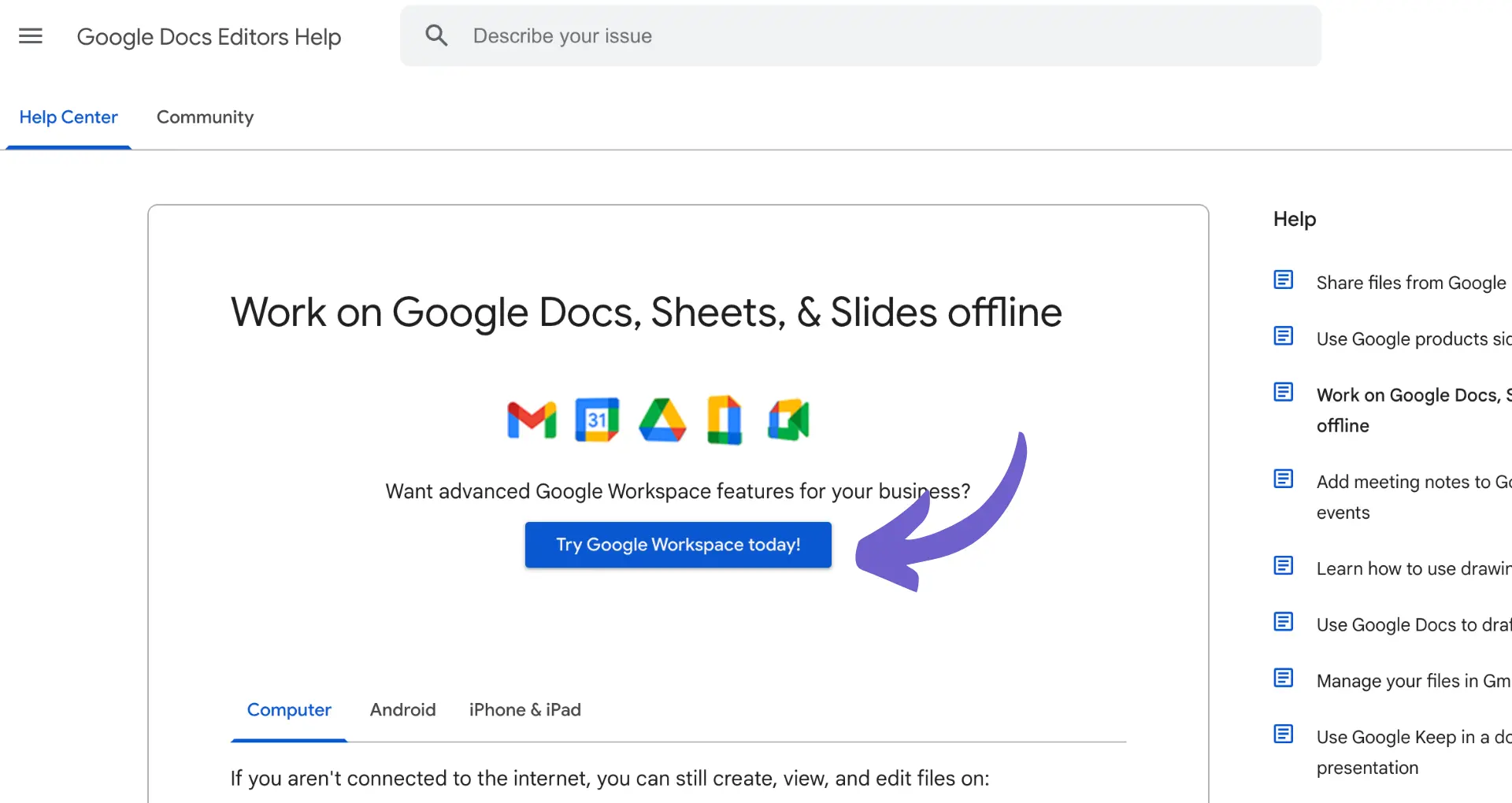Open the Use Google Keep in a presentation link
The image size is (1512, 803).
pyautogui.click(x=1414, y=752)
